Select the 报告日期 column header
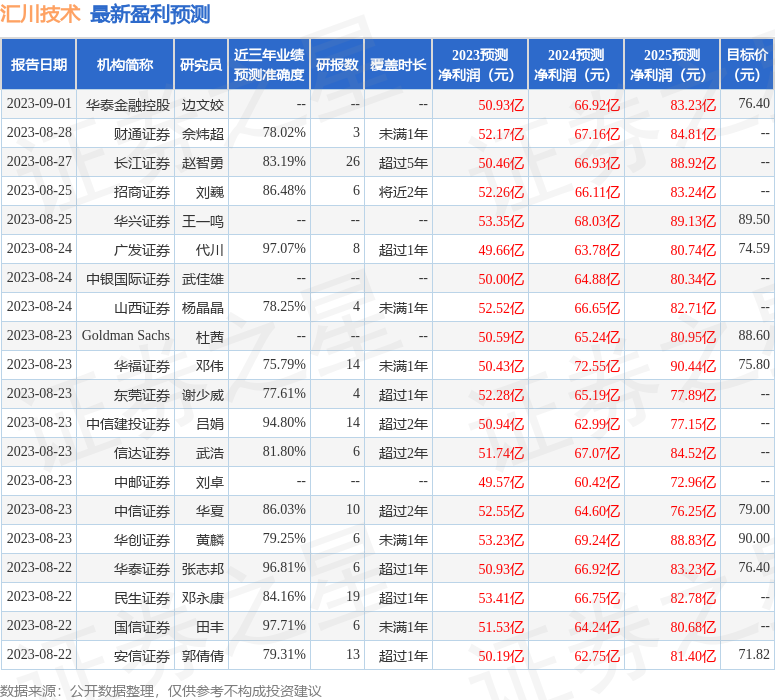The width and height of the screenshot is (775, 700). (39, 65)
